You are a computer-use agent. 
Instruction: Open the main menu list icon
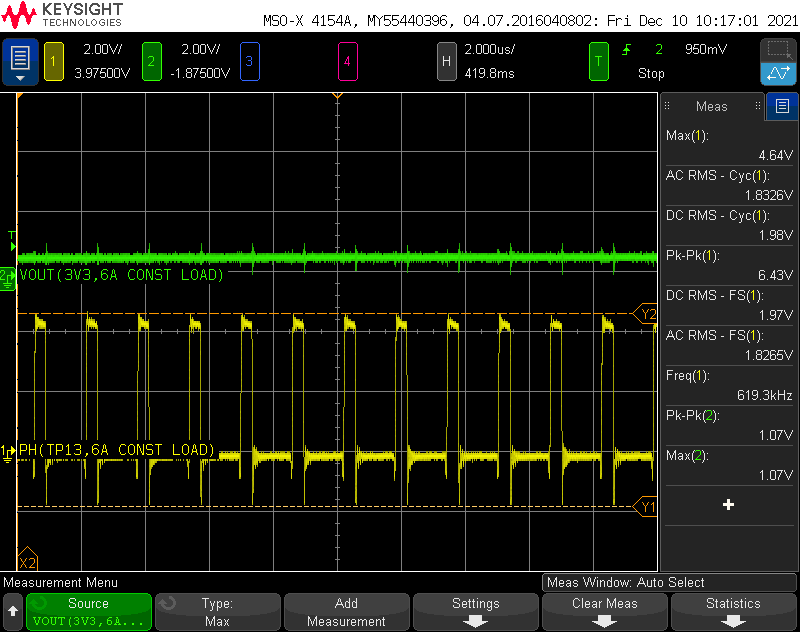(20, 61)
